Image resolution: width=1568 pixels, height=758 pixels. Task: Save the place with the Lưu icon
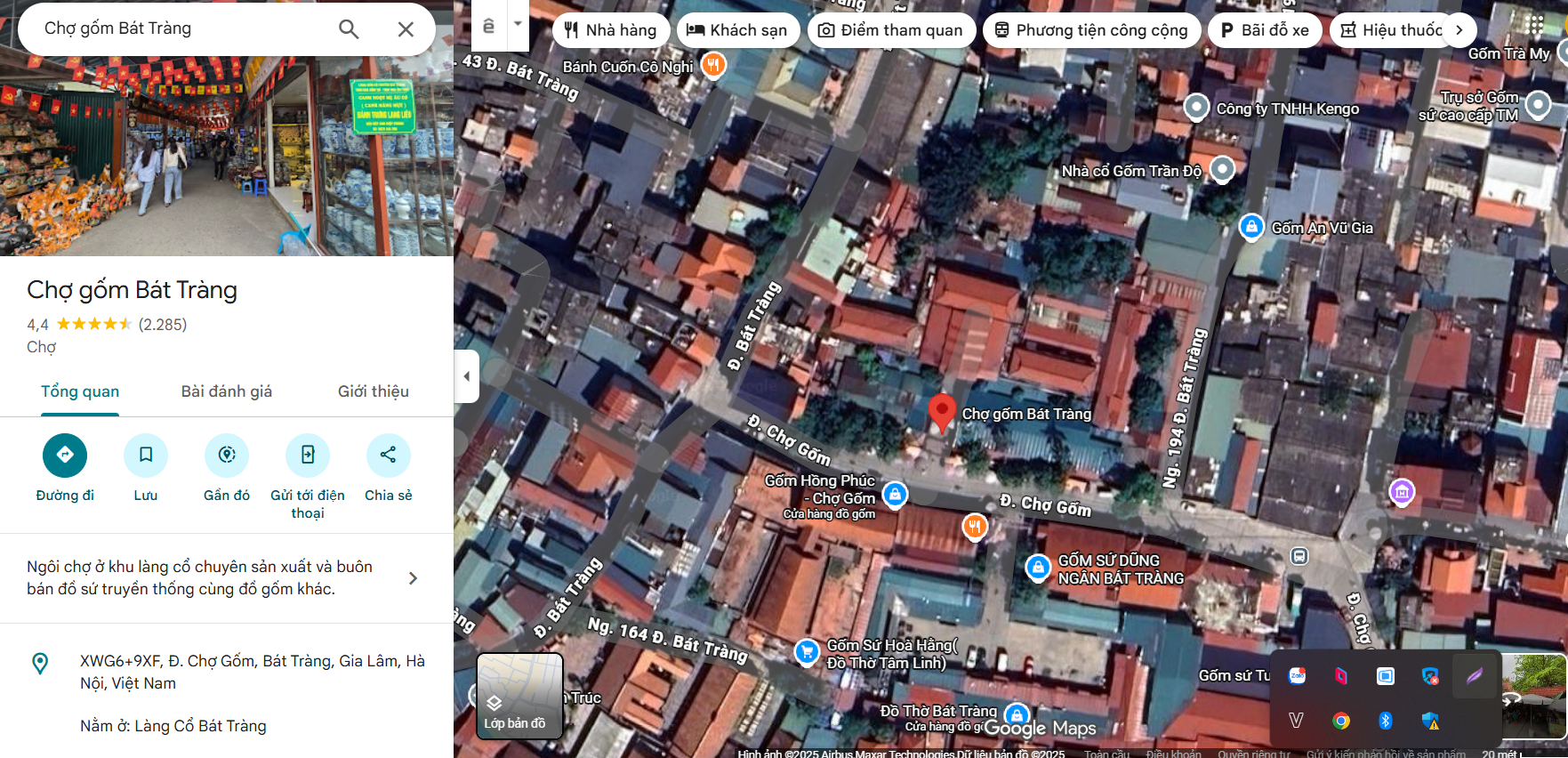coord(146,455)
